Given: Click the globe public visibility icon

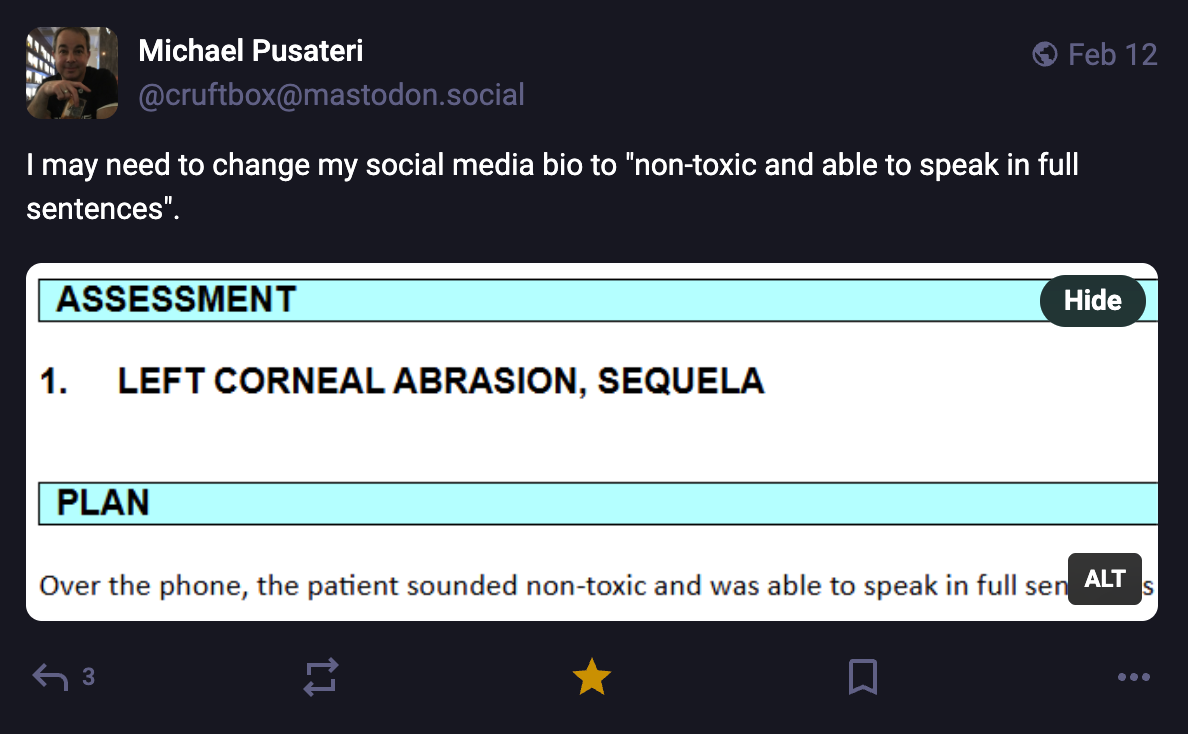Looking at the screenshot, I should 1044,54.
